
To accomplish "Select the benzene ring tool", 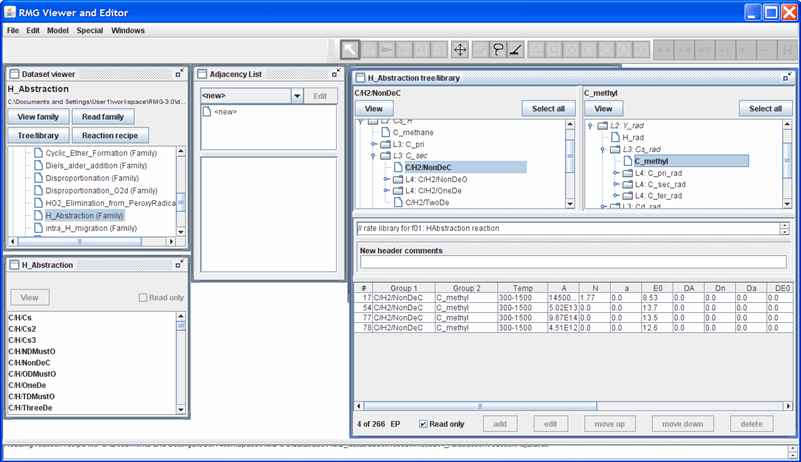I will tap(642, 50).
